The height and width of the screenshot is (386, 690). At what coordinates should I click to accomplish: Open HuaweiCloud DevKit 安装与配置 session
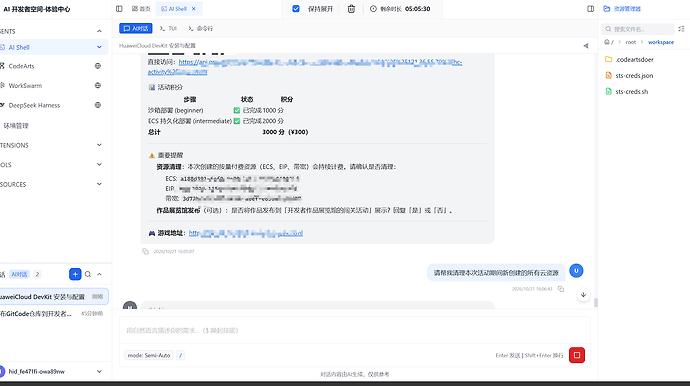pos(53,297)
